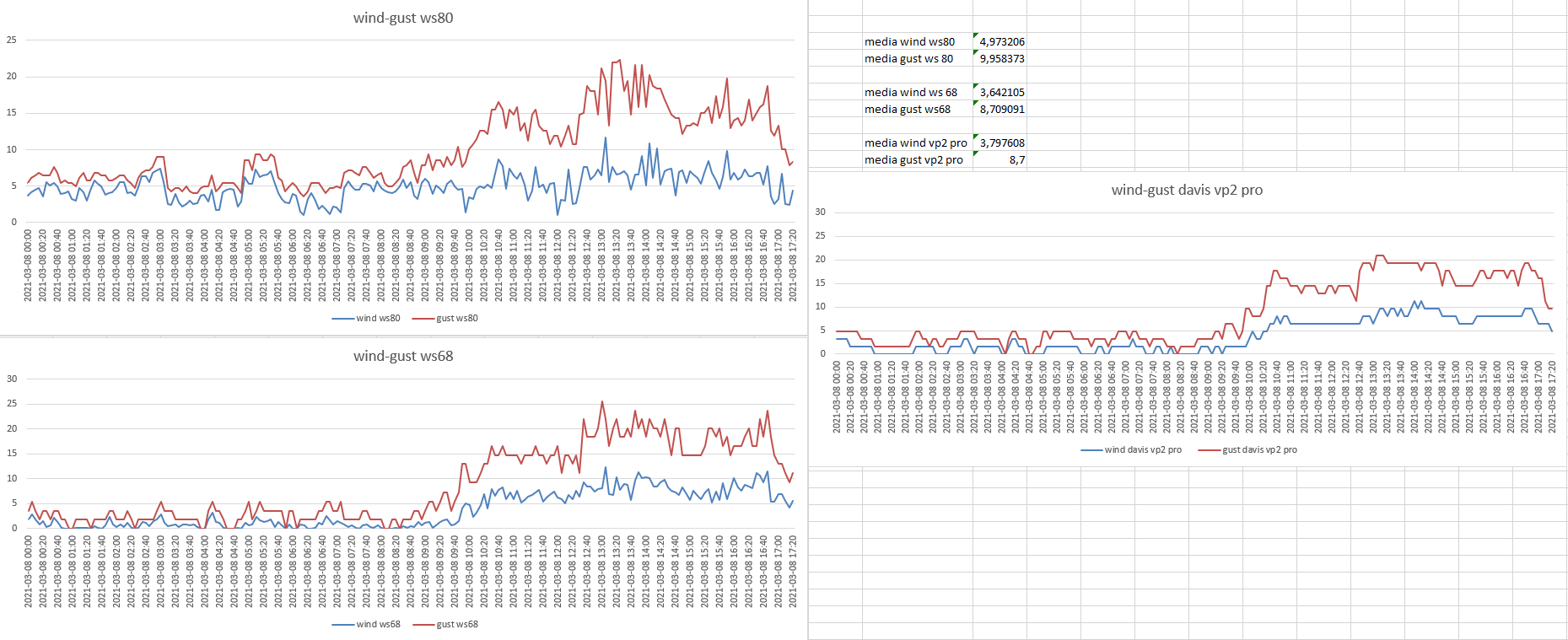Screen dimensions: 1568x640
Task: Select the 'wind-gust ws68' chart title
Action: click(403, 356)
